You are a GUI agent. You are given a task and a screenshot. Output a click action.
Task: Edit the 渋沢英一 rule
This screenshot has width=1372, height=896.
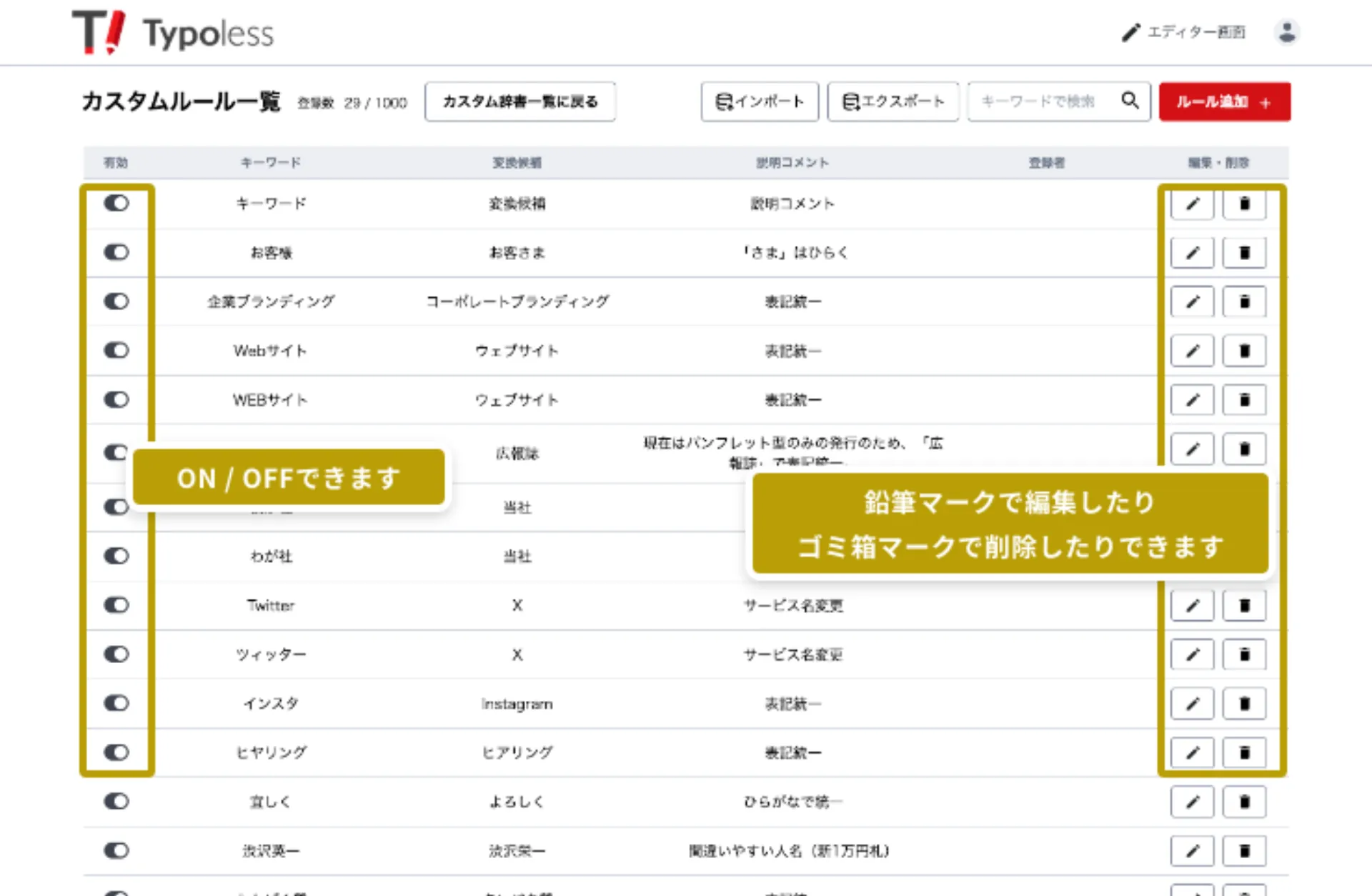pyautogui.click(x=1192, y=851)
